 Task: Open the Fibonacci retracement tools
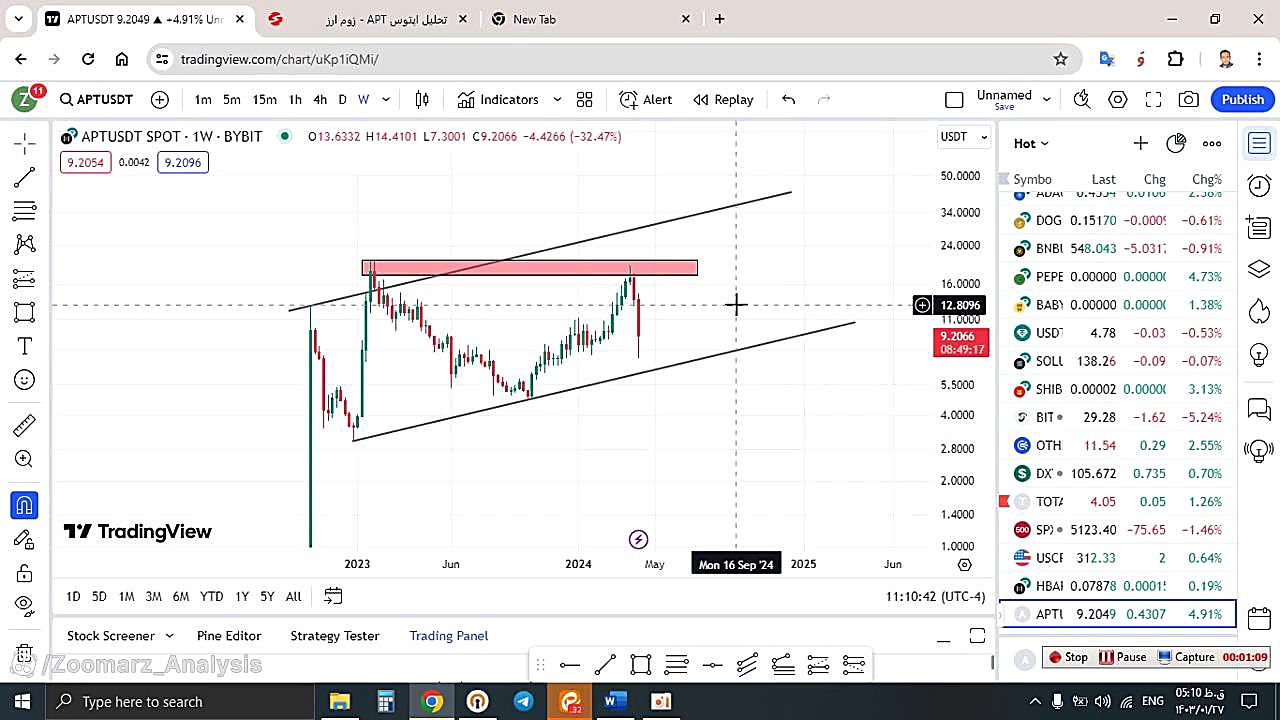[x=25, y=211]
